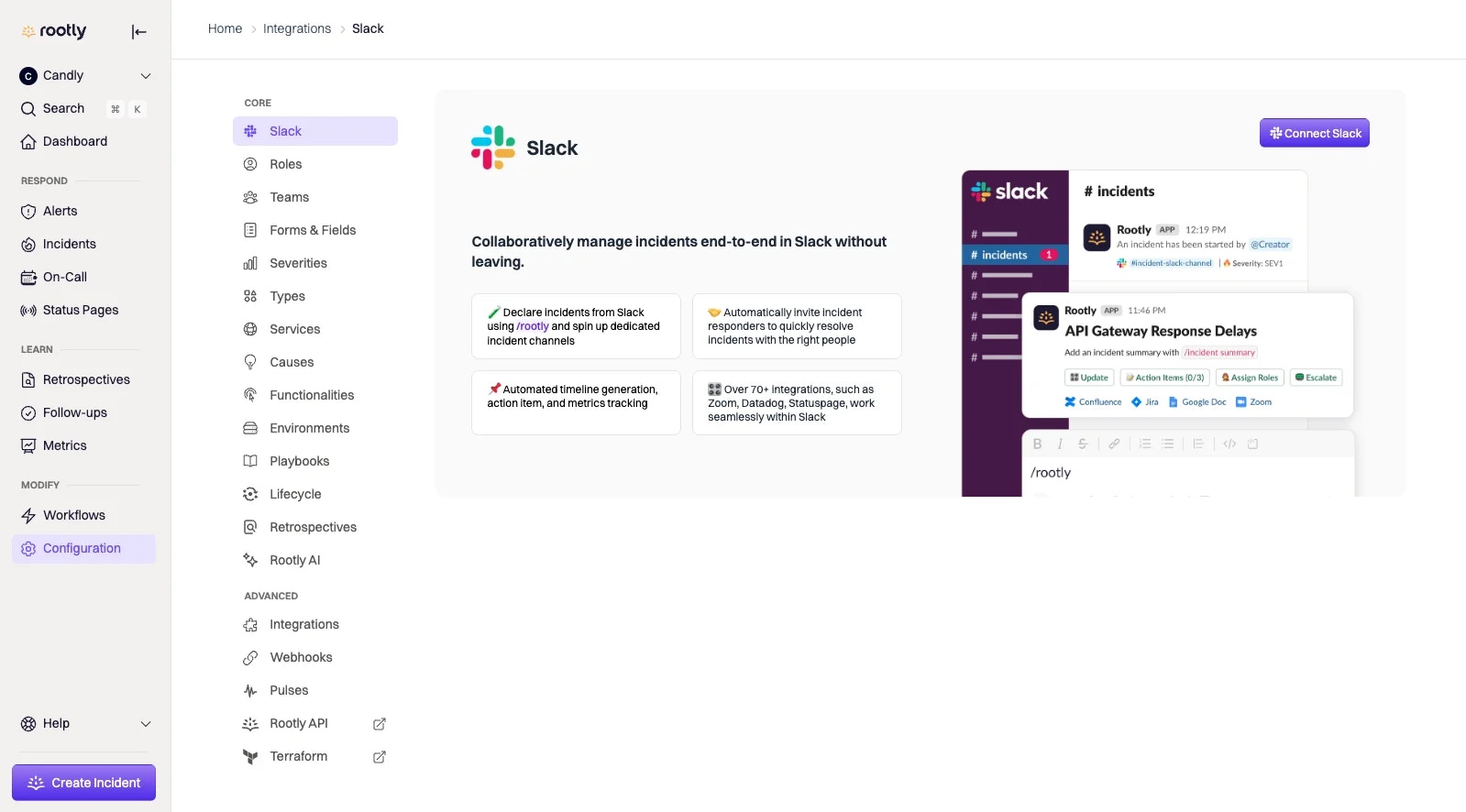Open Retrospectives under Learn
Viewport: 1466px width, 812px height.
84,380
